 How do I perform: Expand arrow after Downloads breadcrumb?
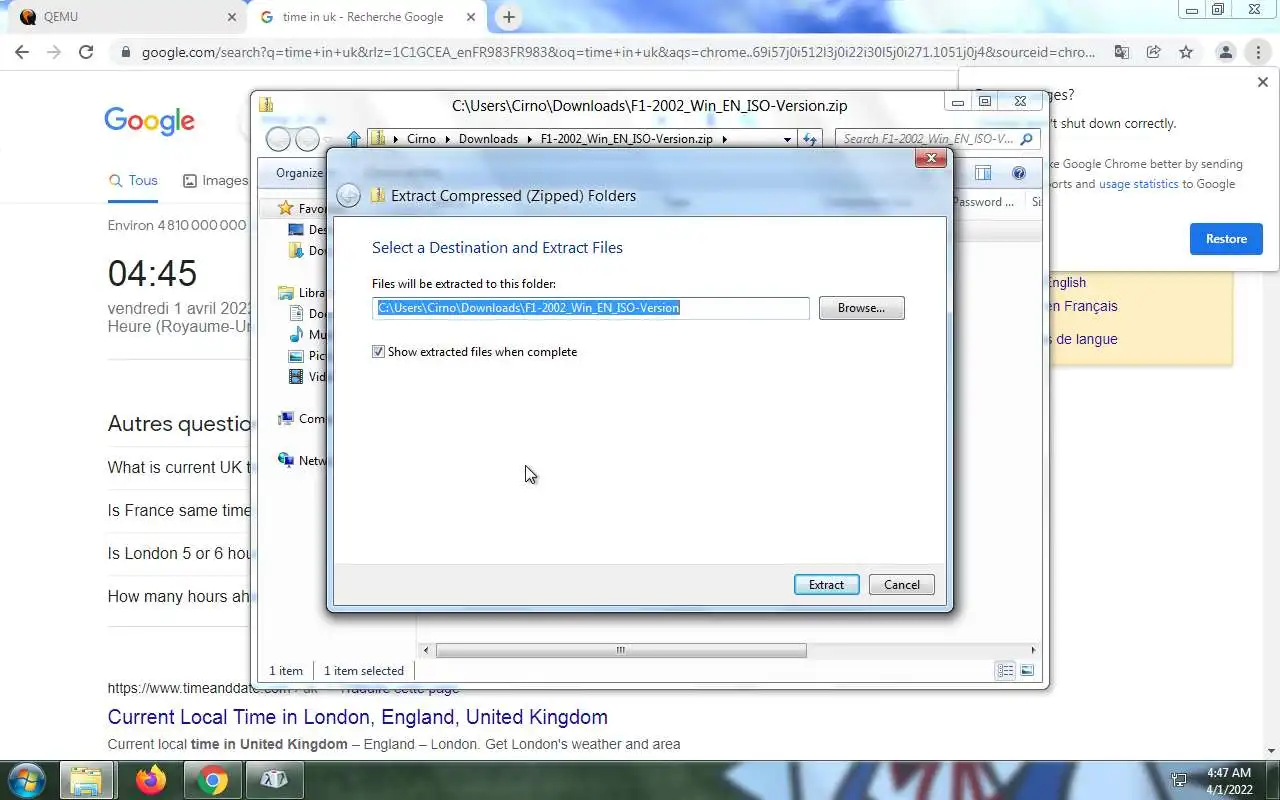(529, 139)
